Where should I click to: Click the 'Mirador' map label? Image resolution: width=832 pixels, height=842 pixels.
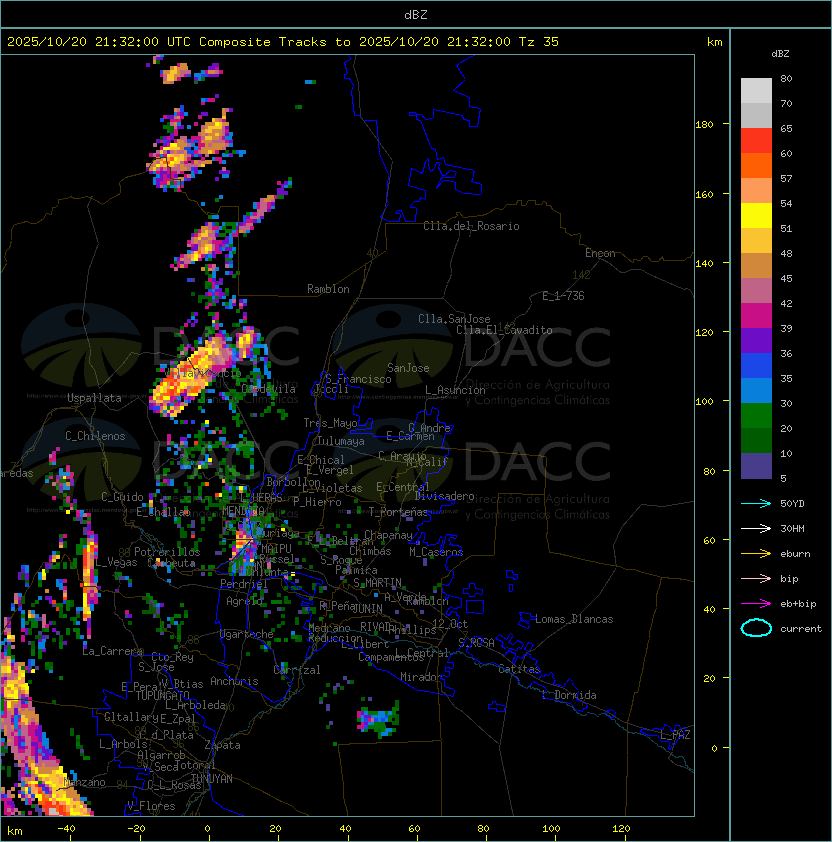421,677
